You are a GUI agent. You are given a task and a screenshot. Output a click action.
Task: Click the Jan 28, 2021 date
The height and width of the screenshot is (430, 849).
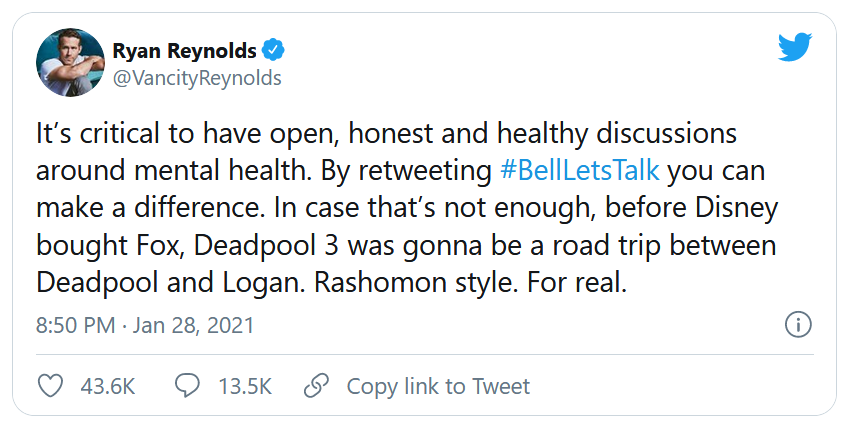coord(195,326)
